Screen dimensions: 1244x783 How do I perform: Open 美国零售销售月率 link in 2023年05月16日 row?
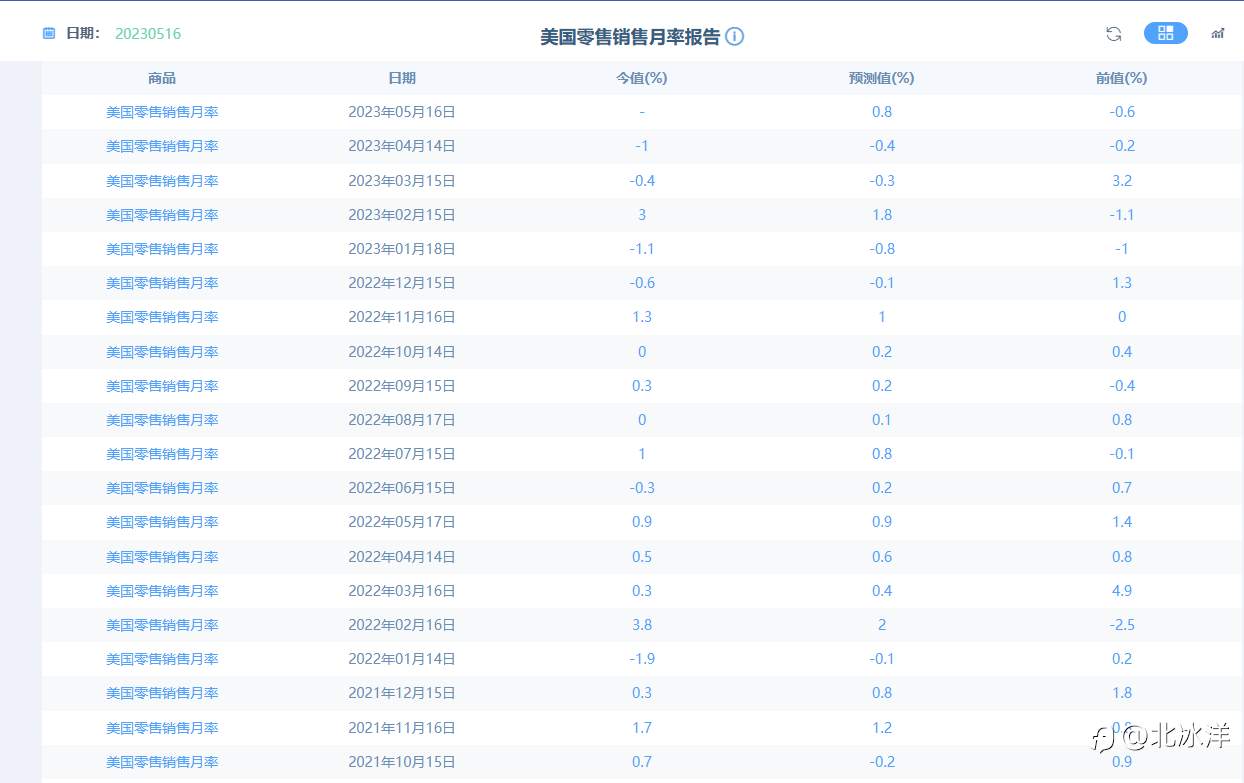point(162,112)
